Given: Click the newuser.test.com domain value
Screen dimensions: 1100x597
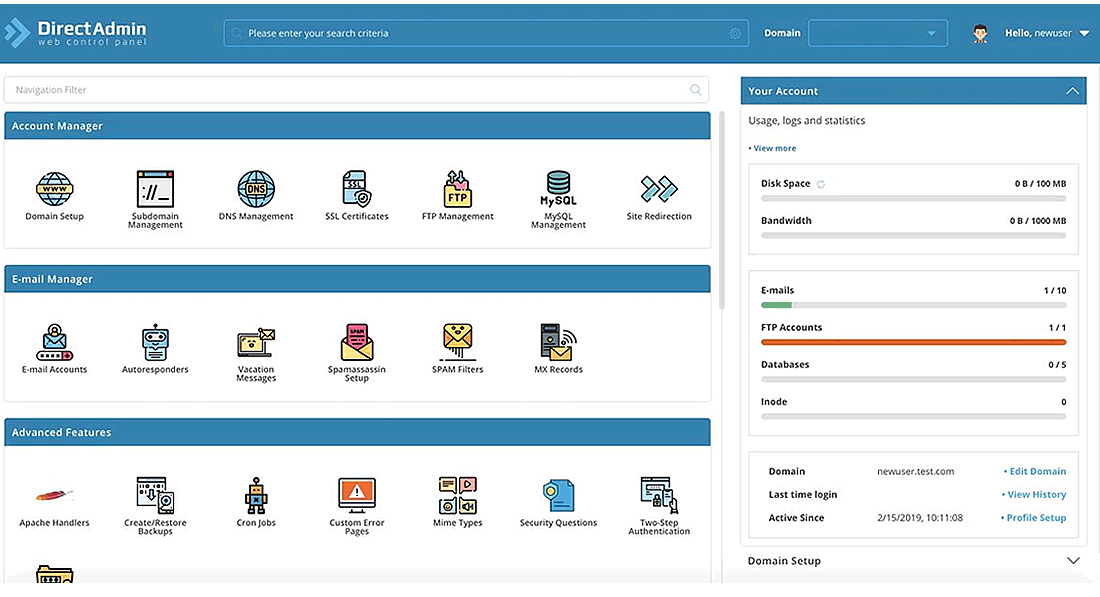Looking at the screenshot, I should (x=915, y=471).
